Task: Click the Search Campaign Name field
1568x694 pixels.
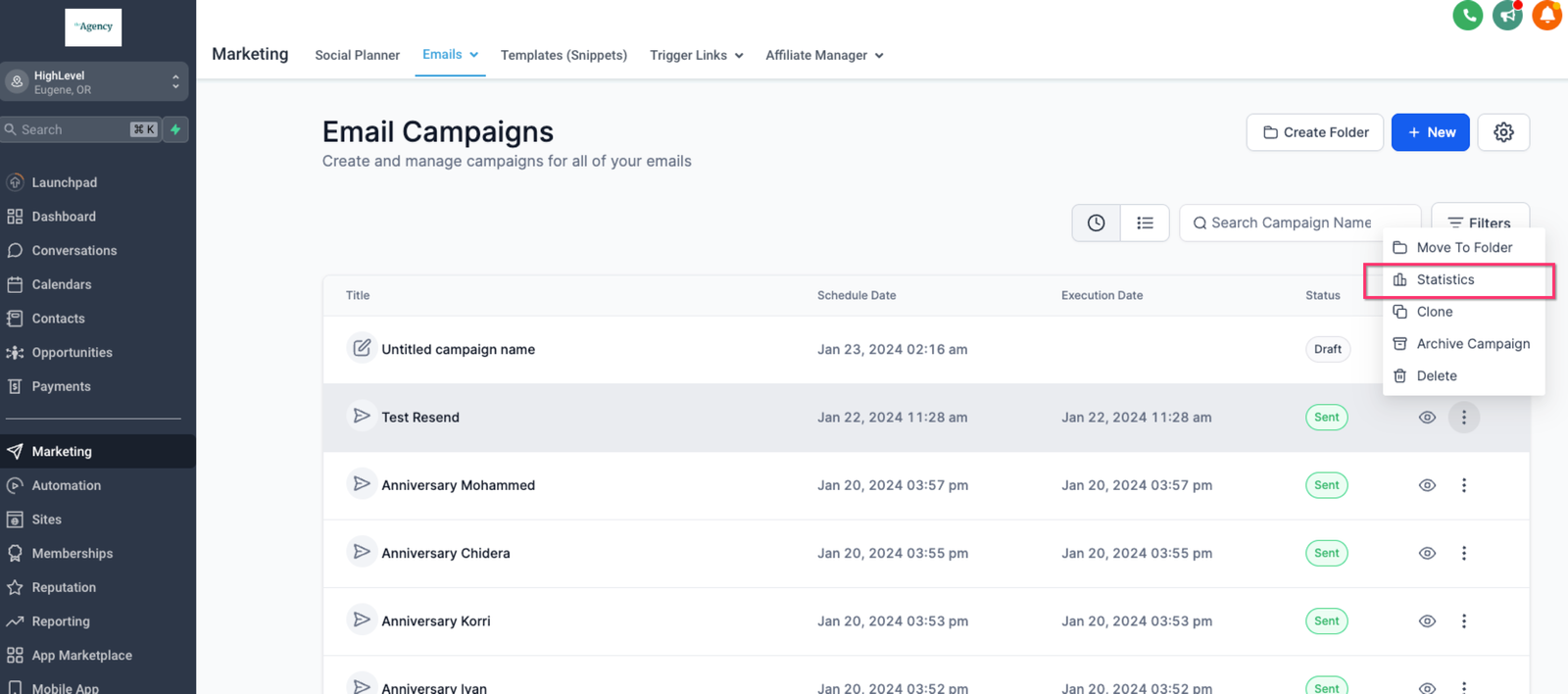Action: point(1299,223)
